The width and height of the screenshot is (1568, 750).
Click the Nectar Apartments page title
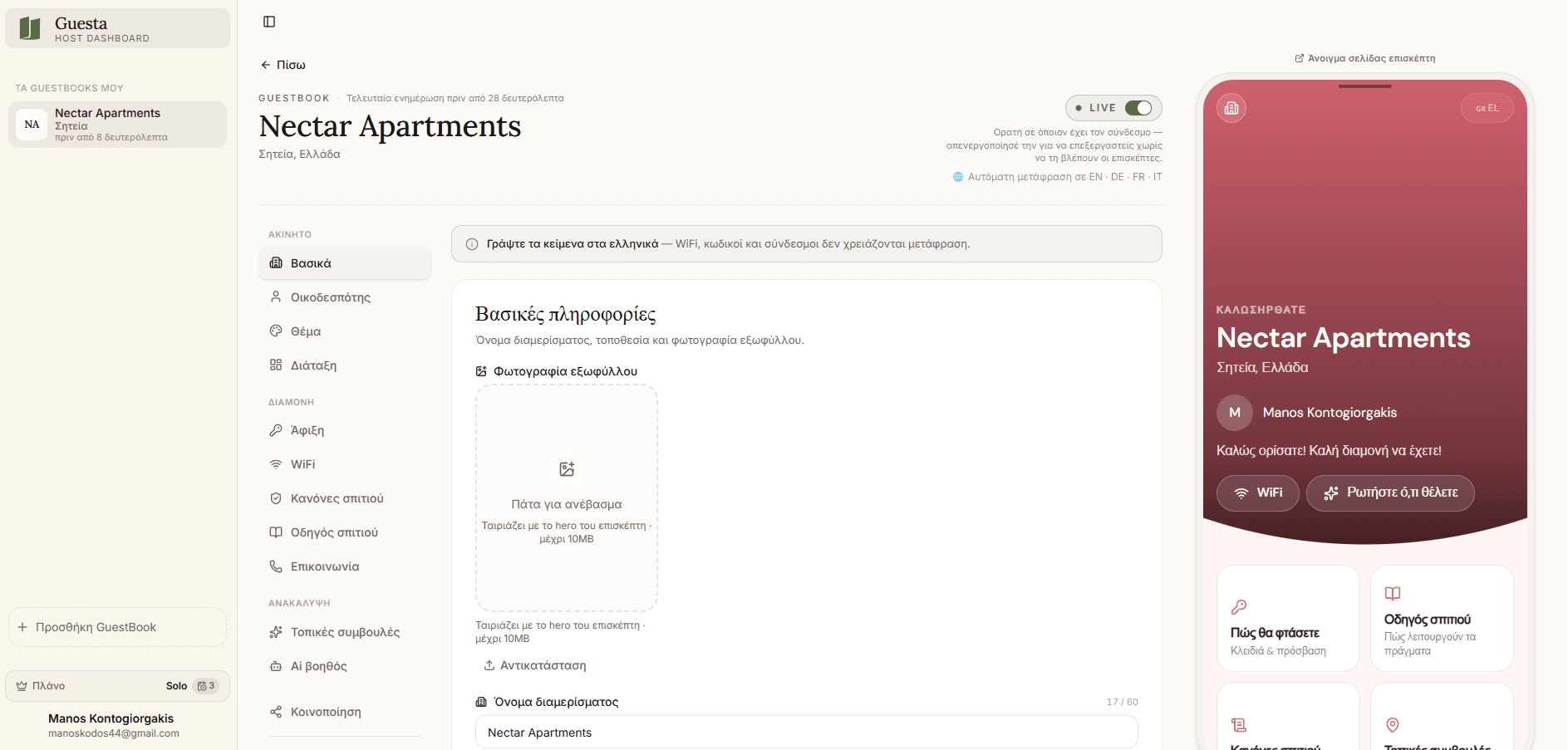391,126
